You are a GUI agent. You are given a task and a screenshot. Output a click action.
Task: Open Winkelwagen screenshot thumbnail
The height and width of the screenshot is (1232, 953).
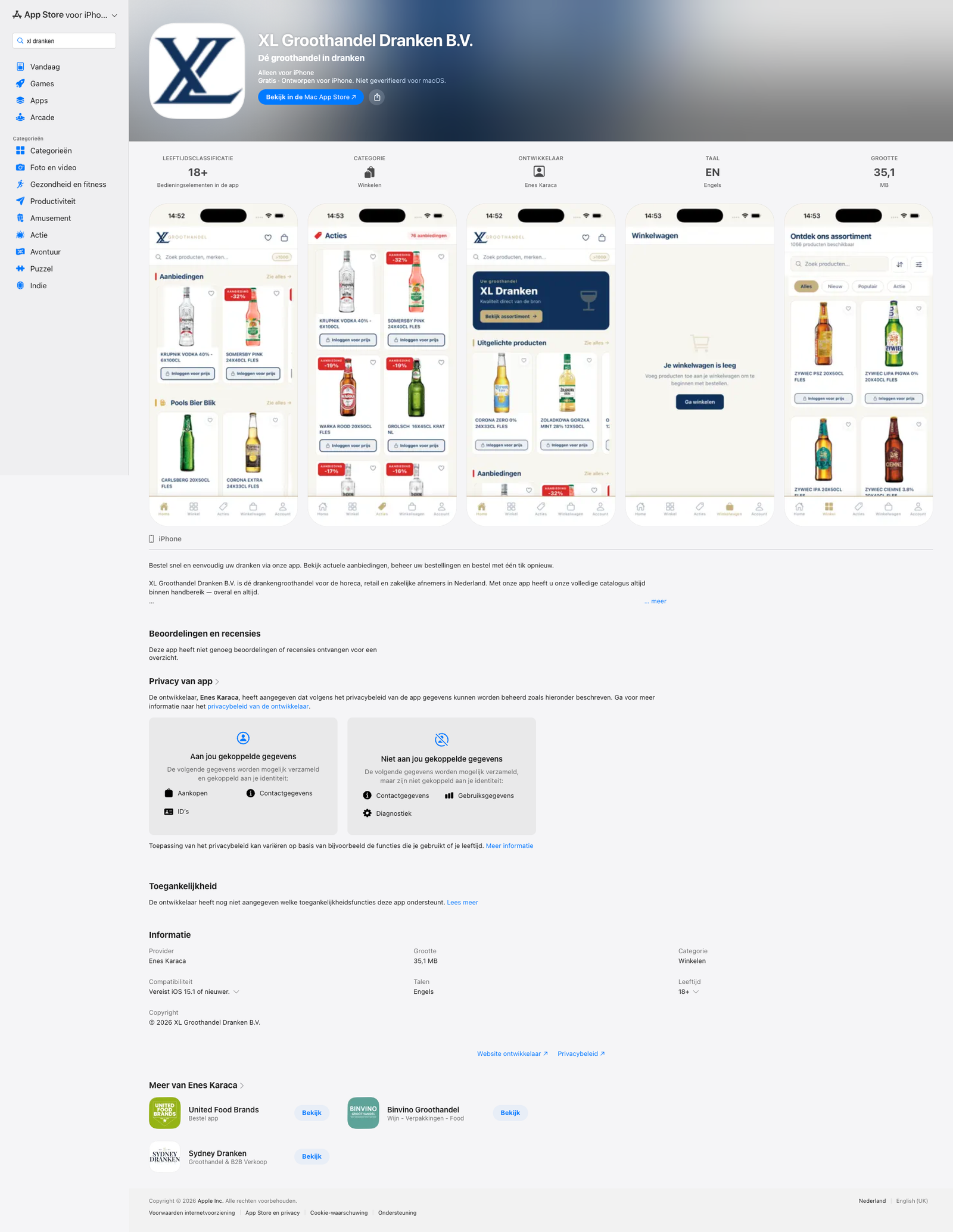point(700,364)
